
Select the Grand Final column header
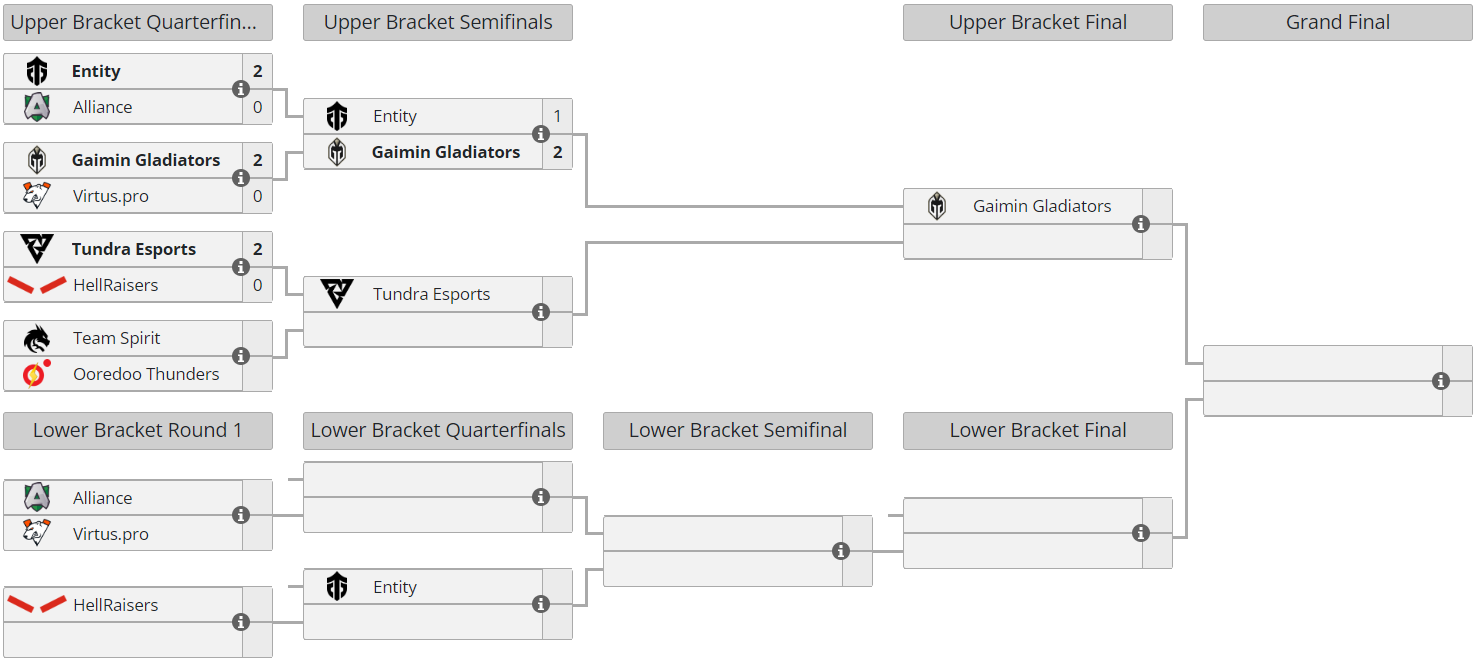1337,22
